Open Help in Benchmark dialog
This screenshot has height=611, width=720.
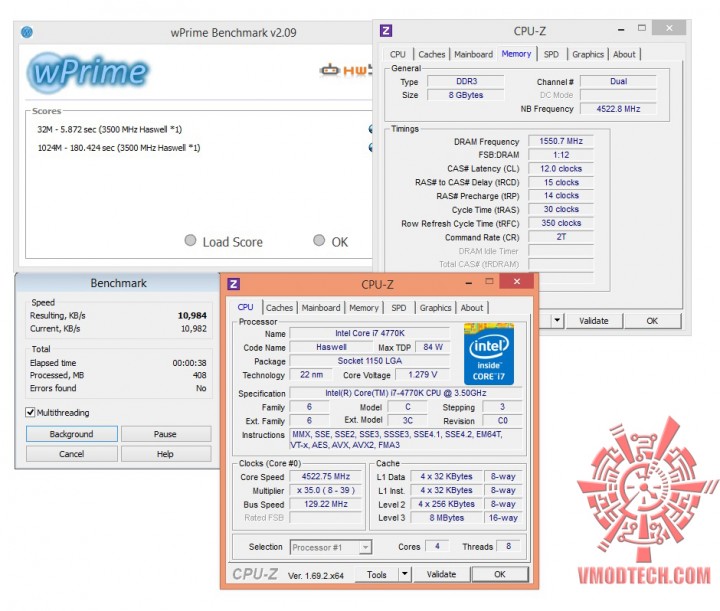(x=165, y=454)
